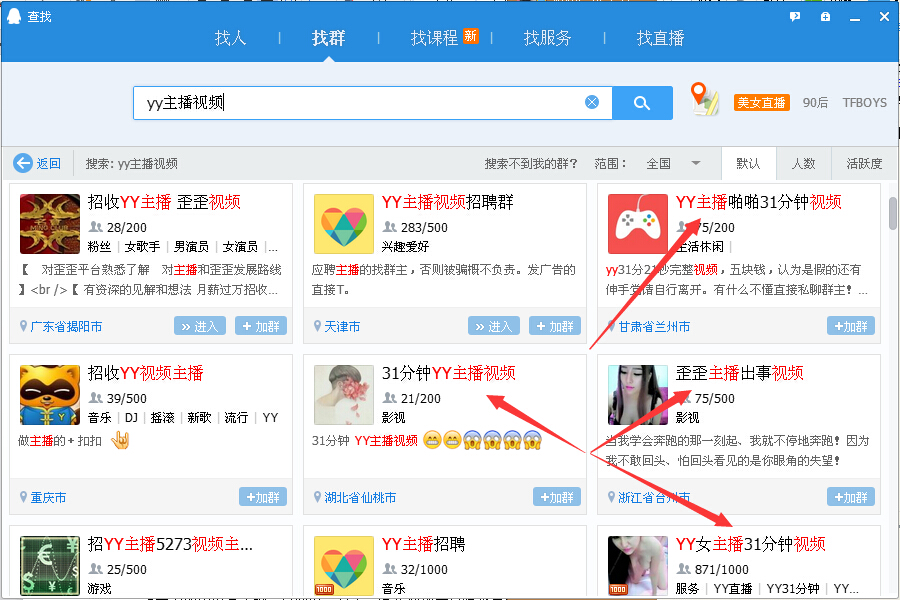Open group title YY女主播31分钟视频
Image resolution: width=900 pixels, height=600 pixels.
coord(751,544)
